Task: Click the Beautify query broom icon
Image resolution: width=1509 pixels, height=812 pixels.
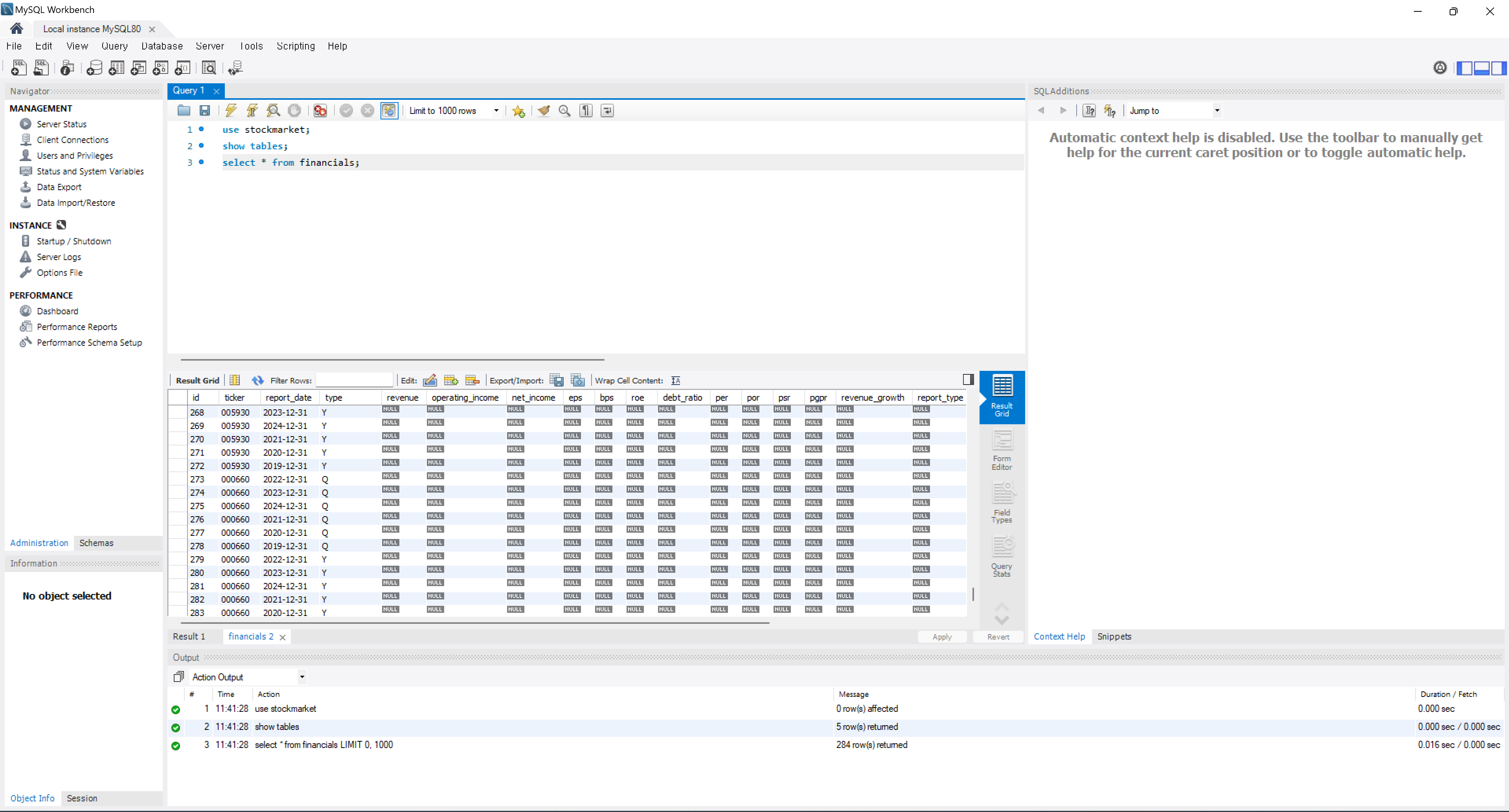Action: point(544,111)
